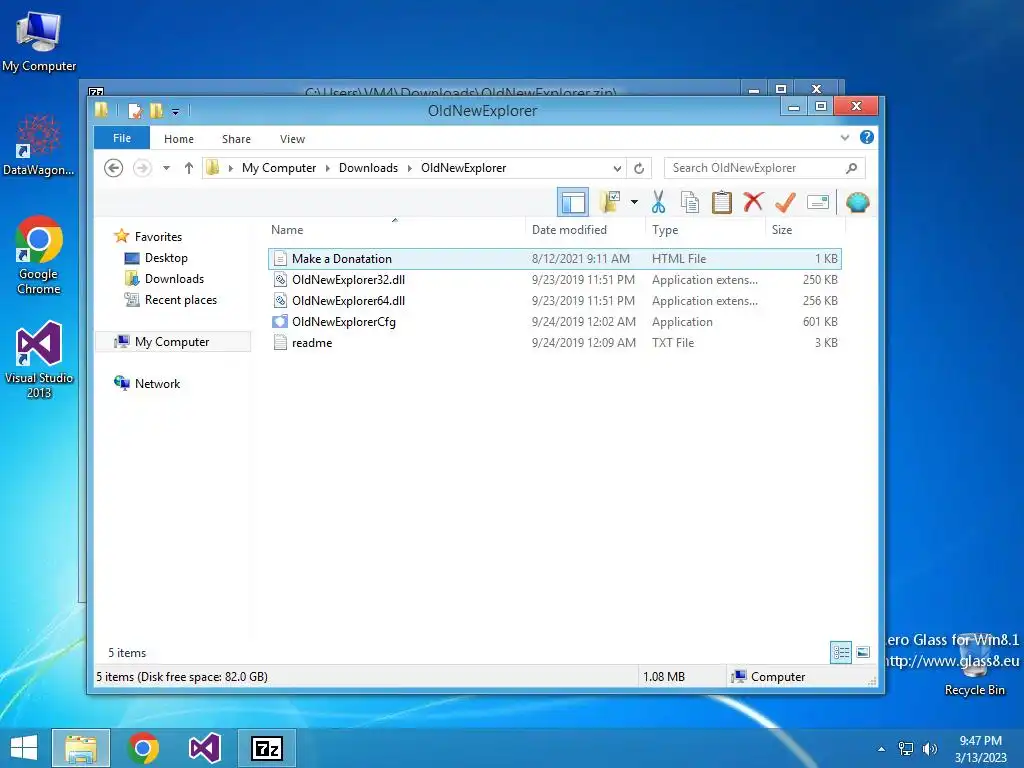Screen dimensions: 1024x768
Task: Click the title bar folder system icon
Action: [101, 110]
